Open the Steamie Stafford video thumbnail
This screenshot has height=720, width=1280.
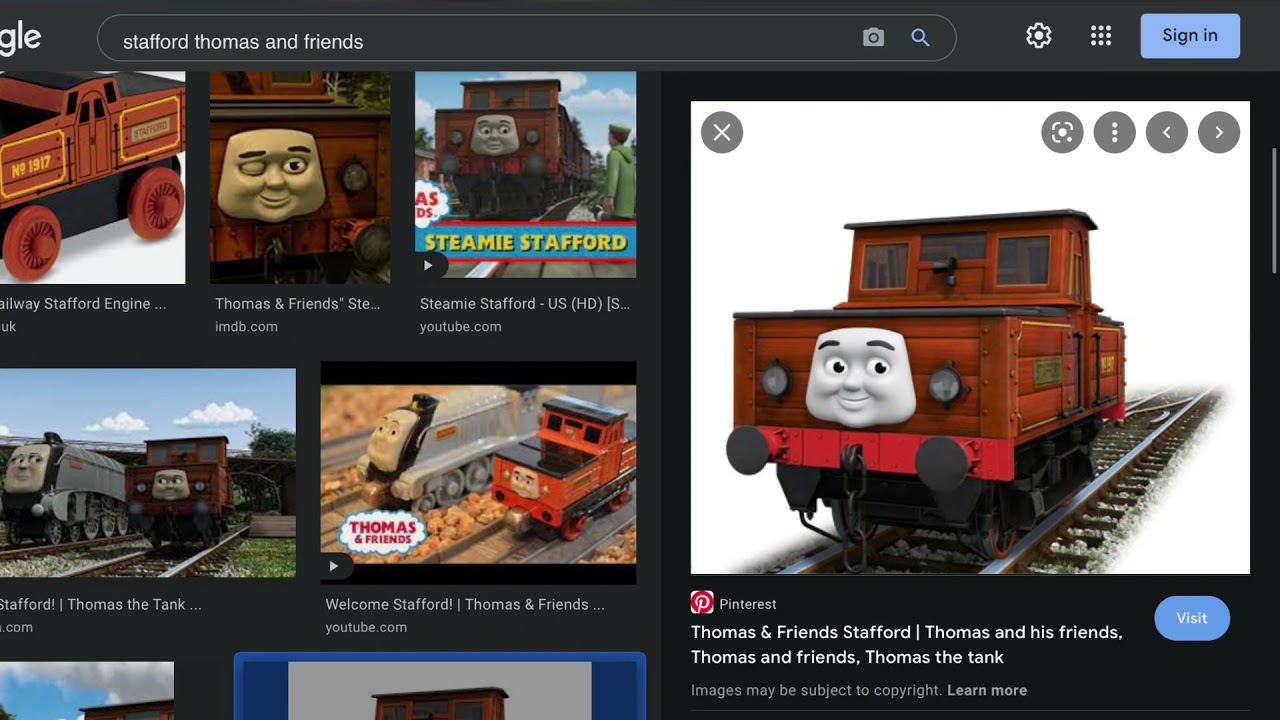click(x=525, y=175)
